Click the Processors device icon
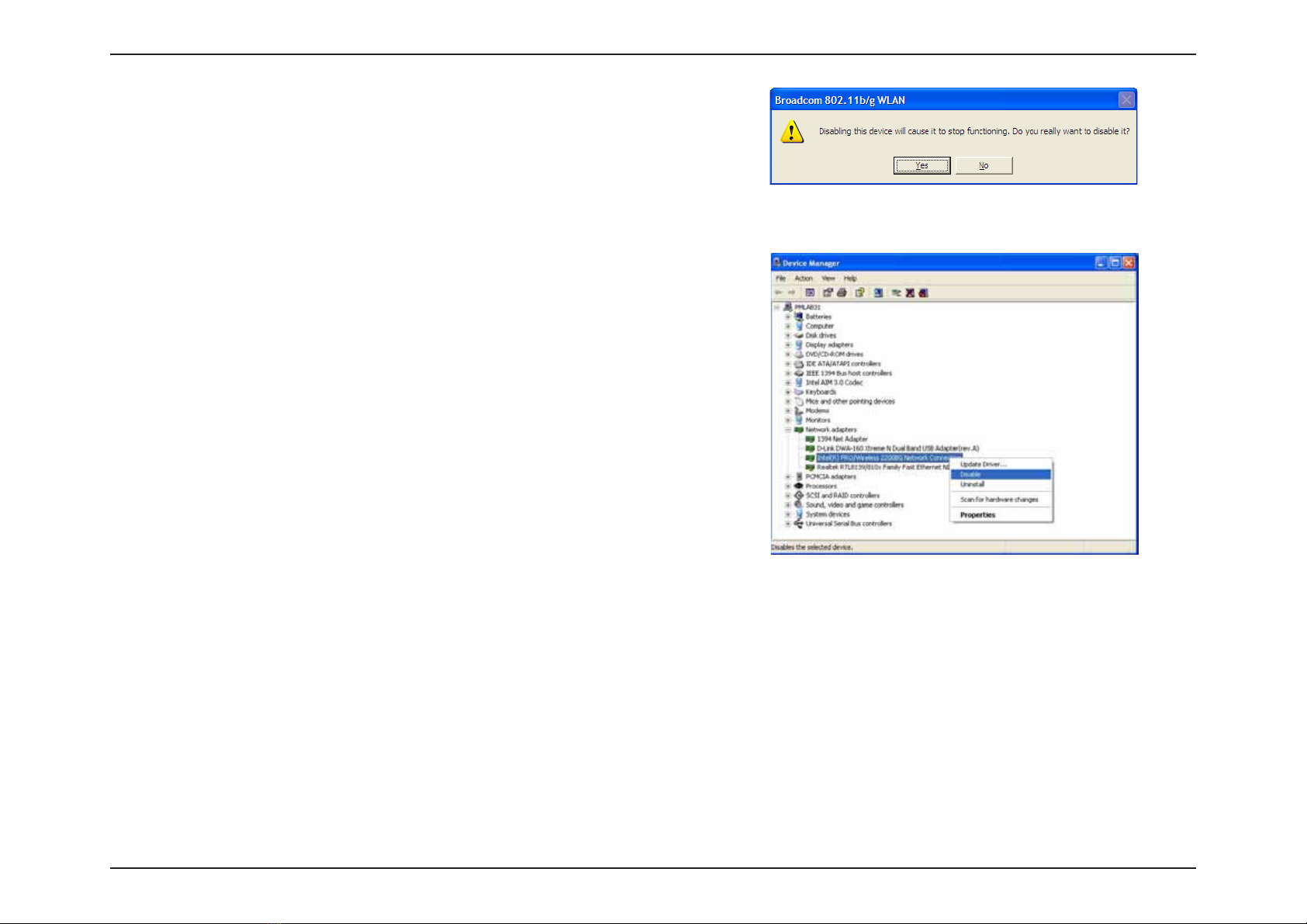Viewport: 1307px width, 924px height. click(x=799, y=486)
